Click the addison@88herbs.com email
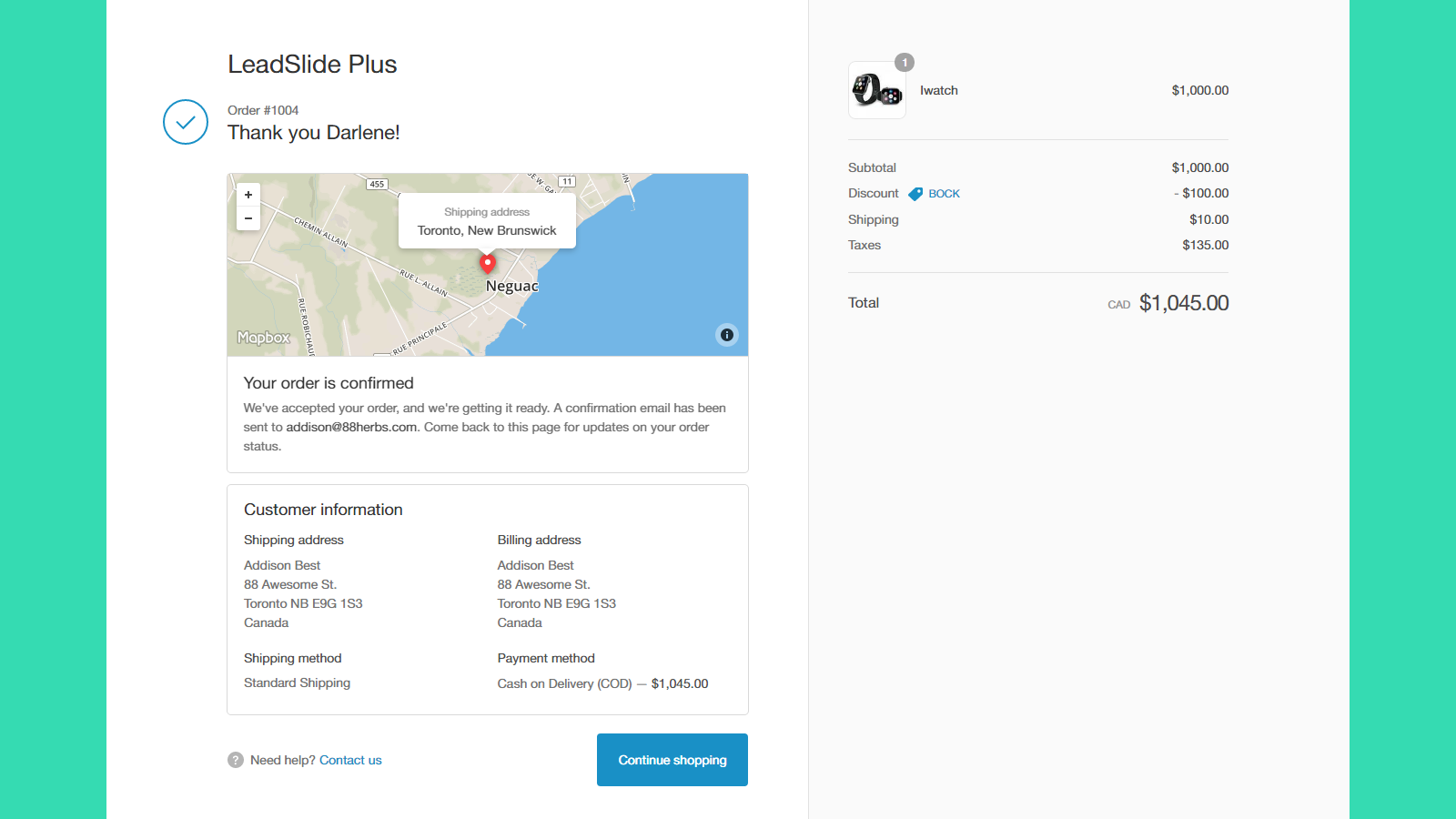 pyautogui.click(x=352, y=427)
